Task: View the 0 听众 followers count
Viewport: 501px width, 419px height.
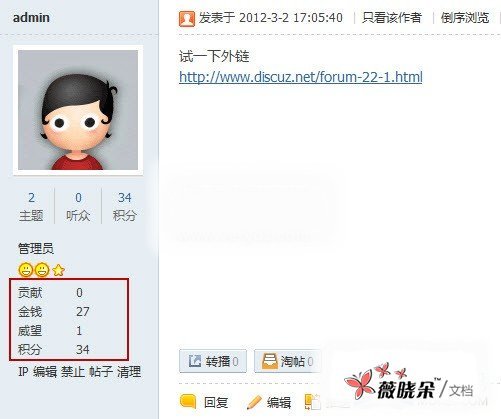Action: 78,206
